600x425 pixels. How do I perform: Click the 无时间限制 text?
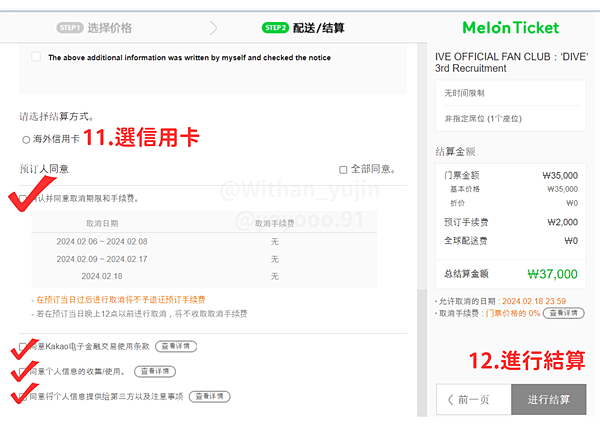click(464, 93)
